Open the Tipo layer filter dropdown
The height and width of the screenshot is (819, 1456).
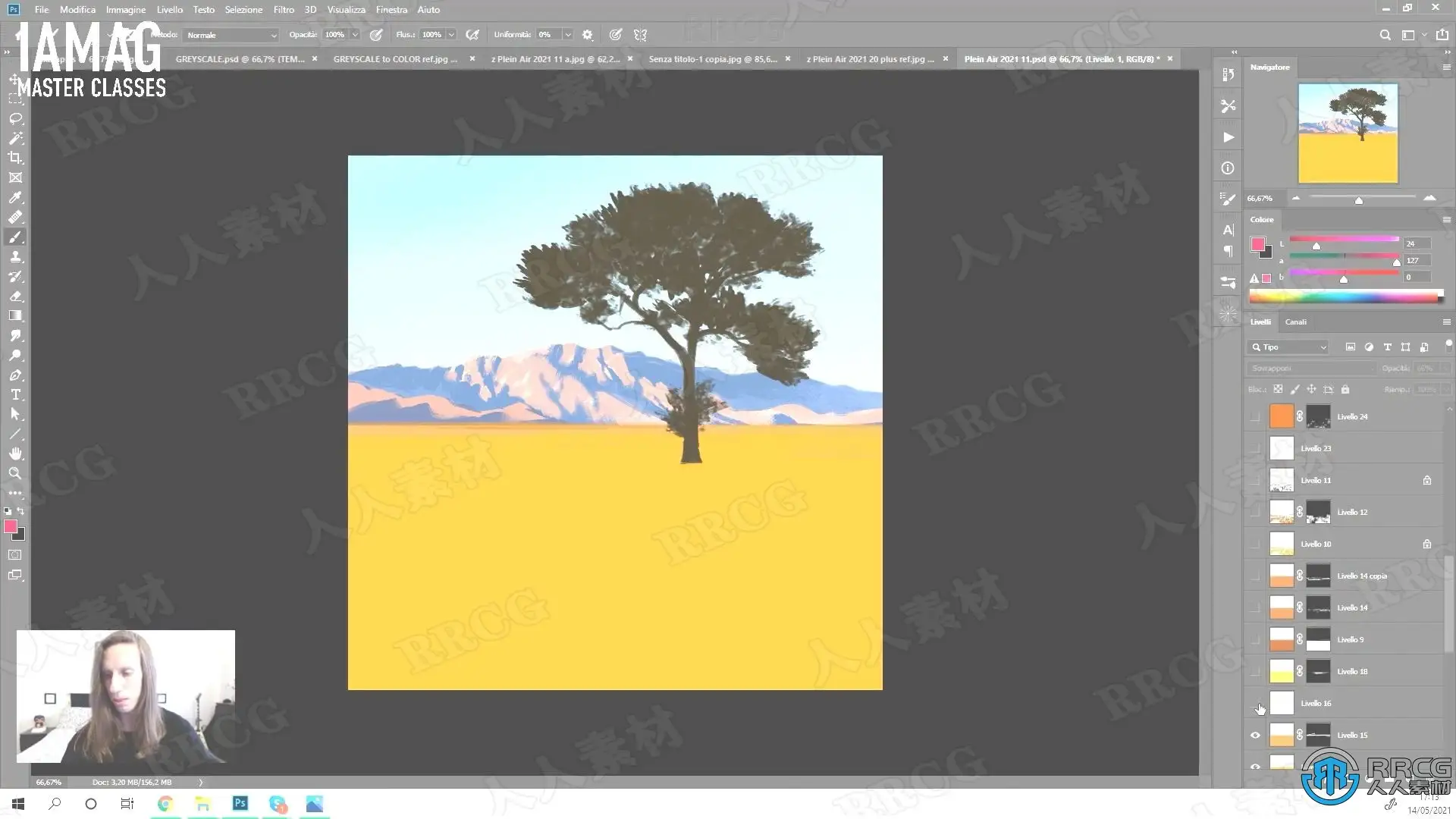1288,347
